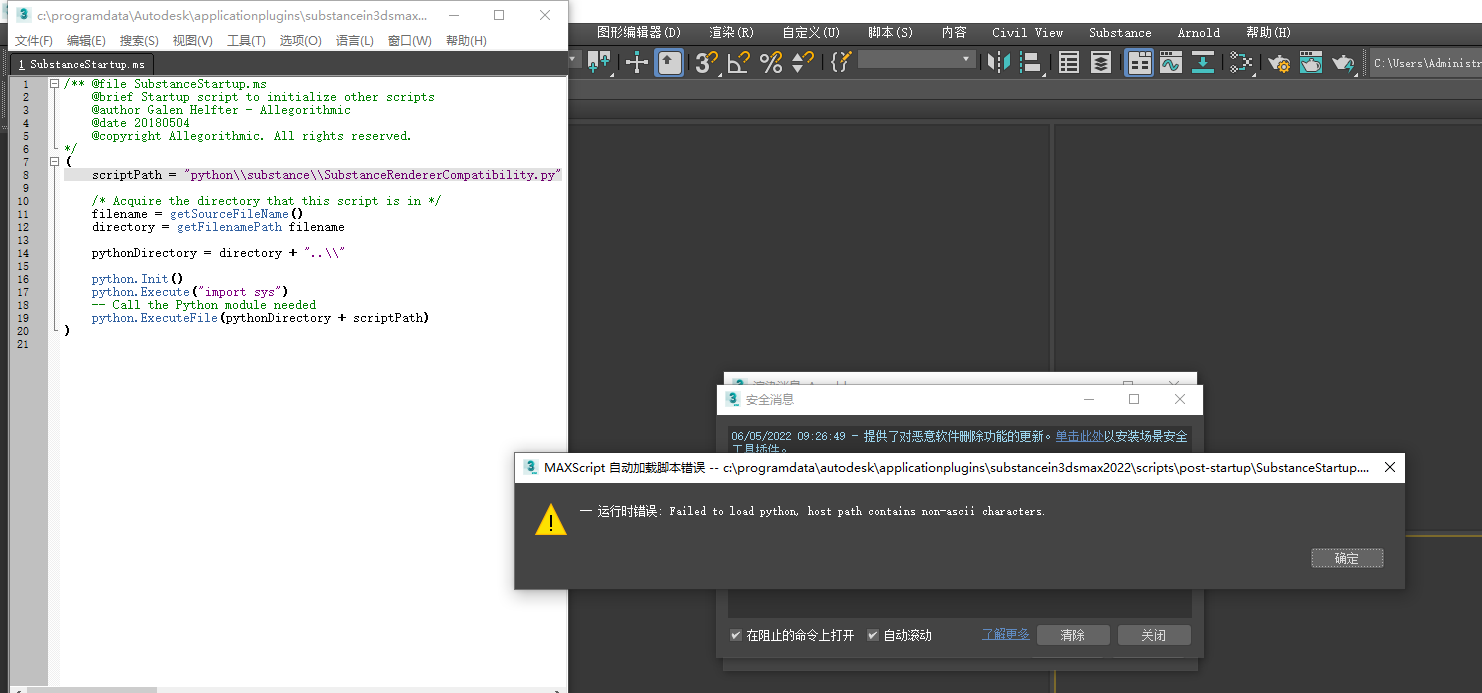
Task: Toggle angle snap on toolbar
Action: coord(738,63)
